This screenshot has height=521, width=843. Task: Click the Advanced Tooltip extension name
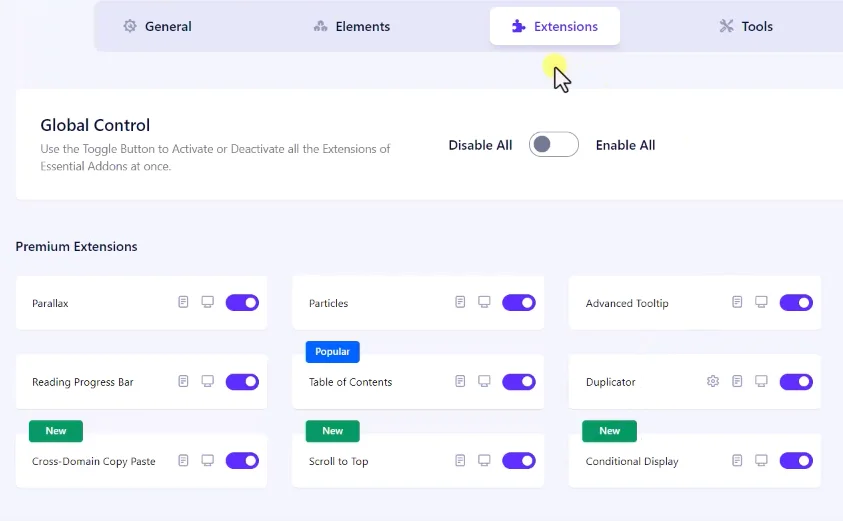tap(627, 303)
